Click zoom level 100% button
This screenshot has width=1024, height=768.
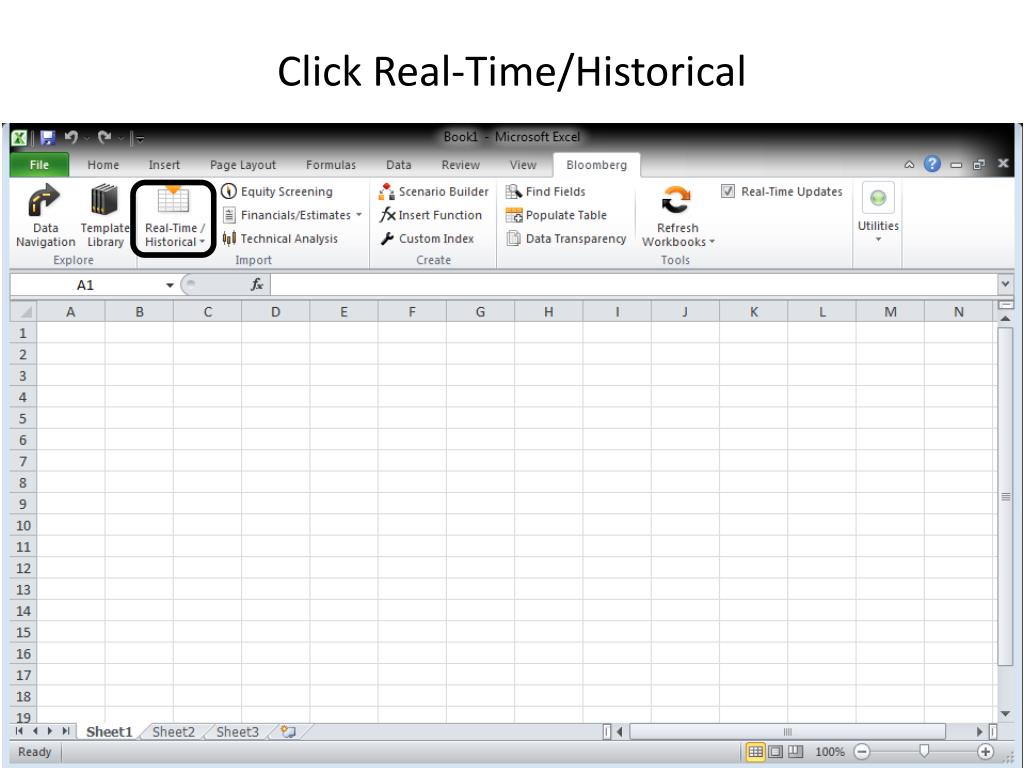click(830, 752)
